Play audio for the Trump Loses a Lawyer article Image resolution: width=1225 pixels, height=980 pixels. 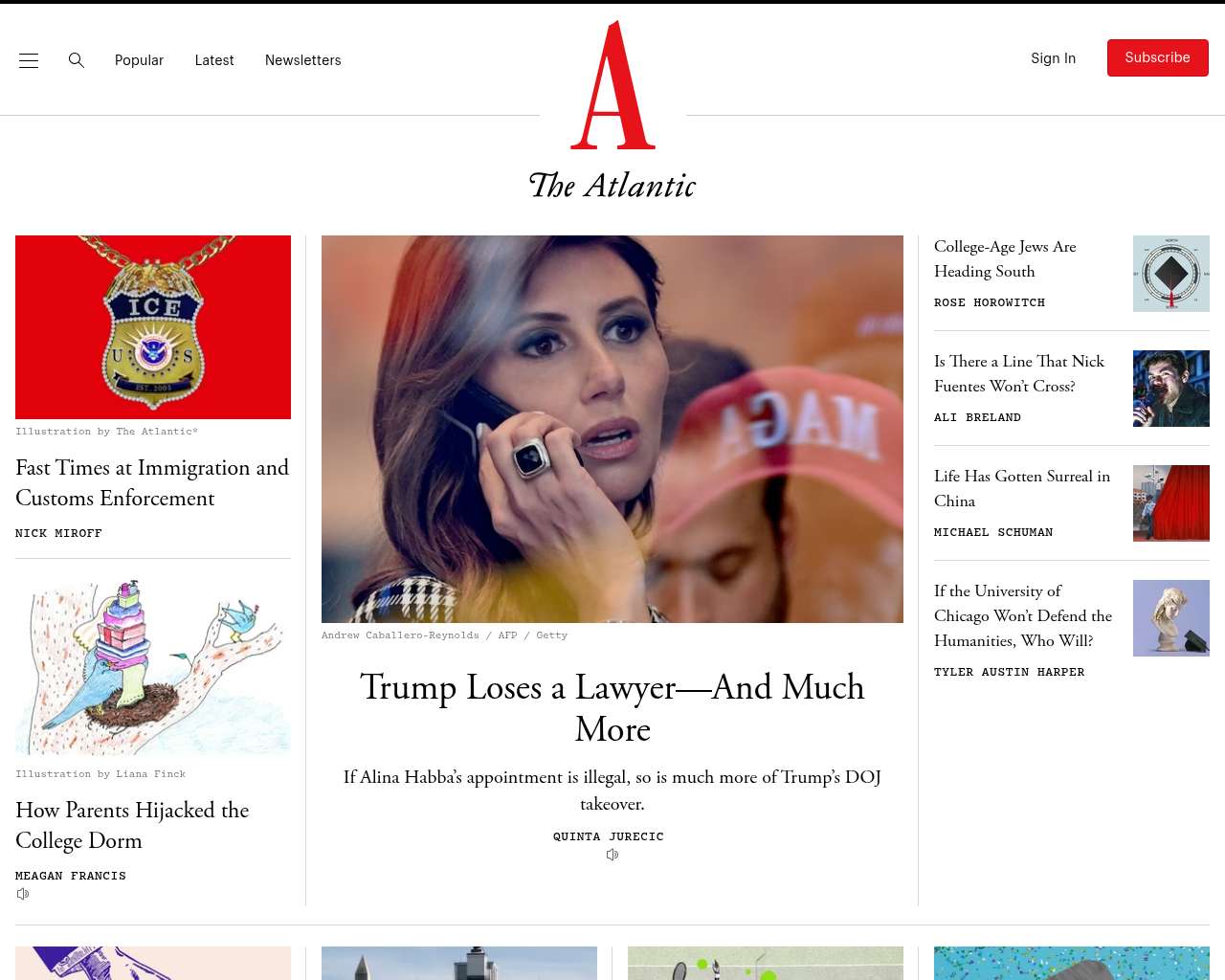tap(612, 855)
